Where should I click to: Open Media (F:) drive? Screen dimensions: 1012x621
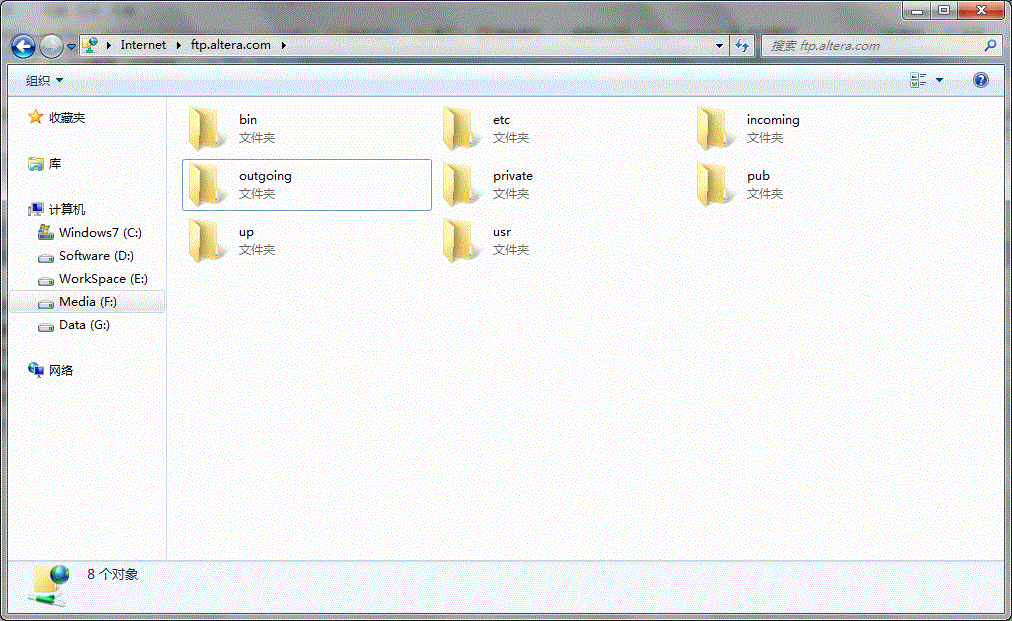coord(88,301)
